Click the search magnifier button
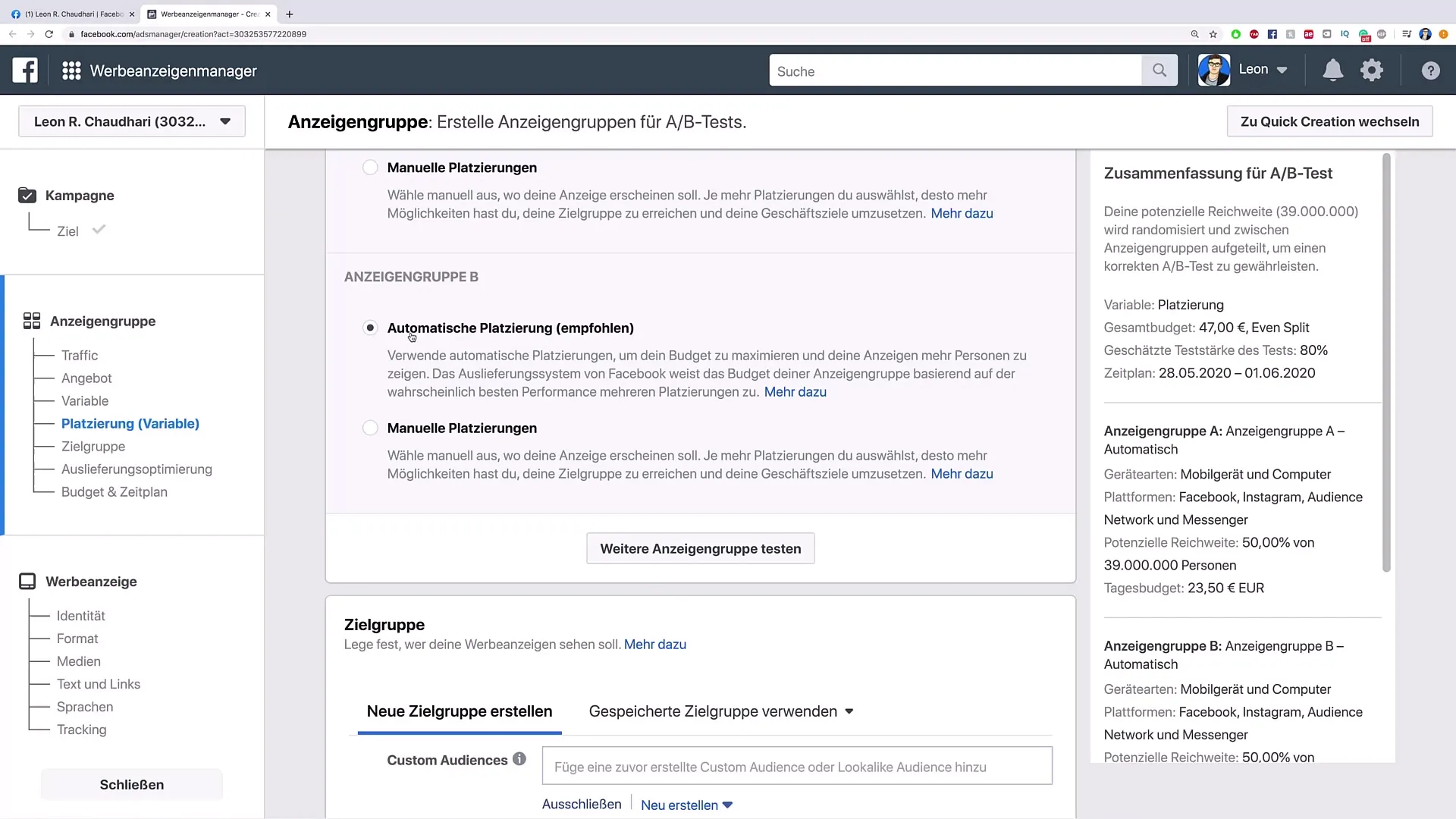The height and width of the screenshot is (819, 1456). tap(1159, 71)
